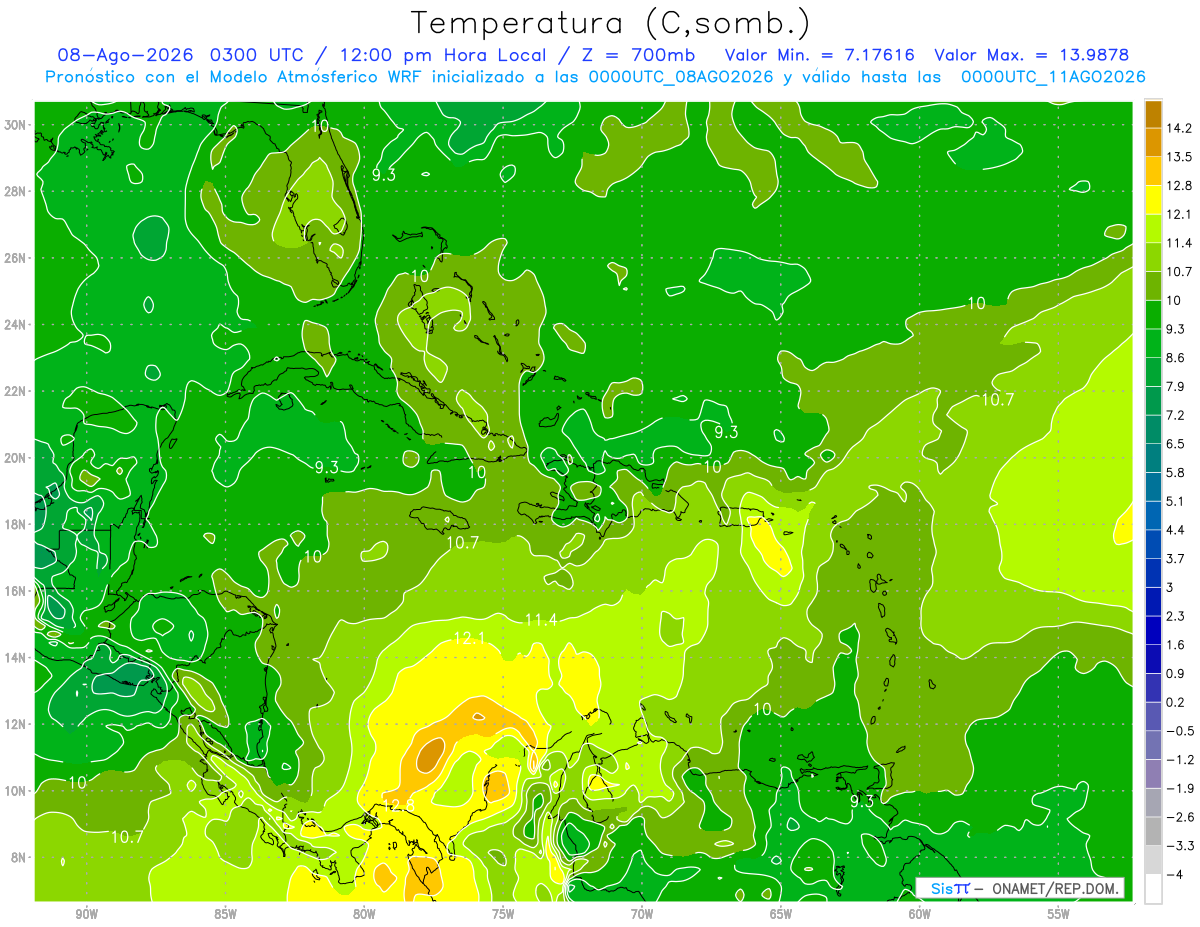Click the '-4' value on the color scale
Viewport: 1200px width, 927px height.
[1174, 874]
